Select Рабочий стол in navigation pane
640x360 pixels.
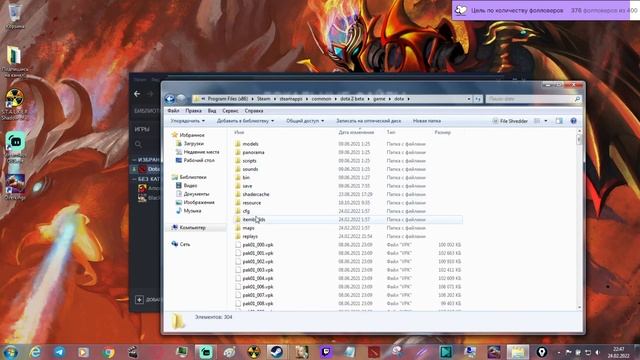[195, 160]
